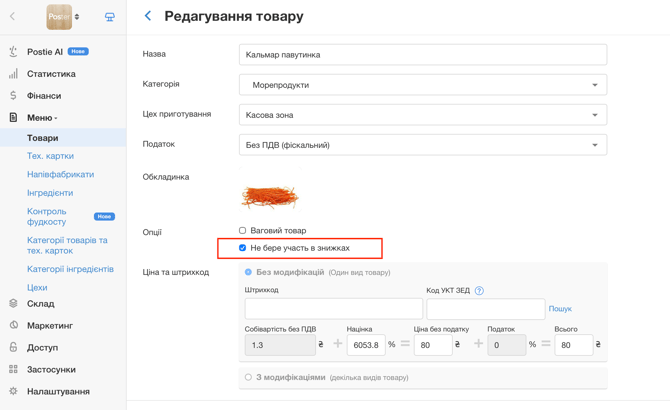
Task: Click the Податок percent field showing 0
Action: (x=507, y=345)
